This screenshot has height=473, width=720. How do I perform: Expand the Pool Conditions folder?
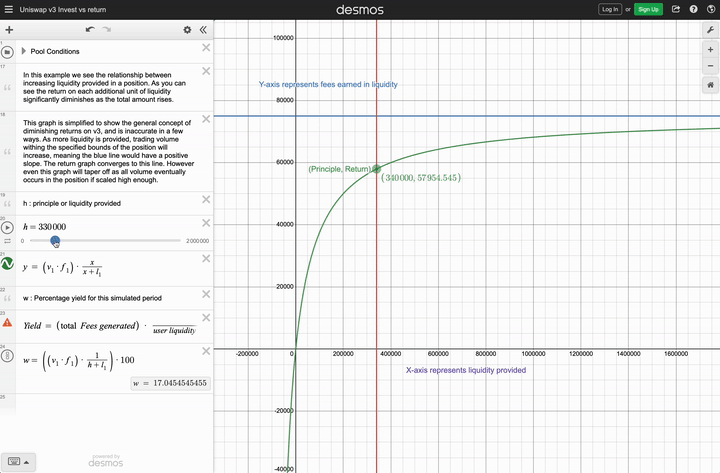point(23,51)
